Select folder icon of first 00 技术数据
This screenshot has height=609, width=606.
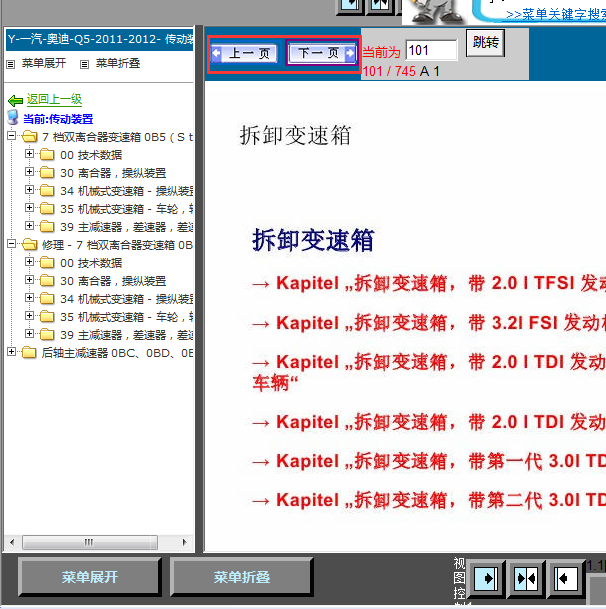[47, 155]
